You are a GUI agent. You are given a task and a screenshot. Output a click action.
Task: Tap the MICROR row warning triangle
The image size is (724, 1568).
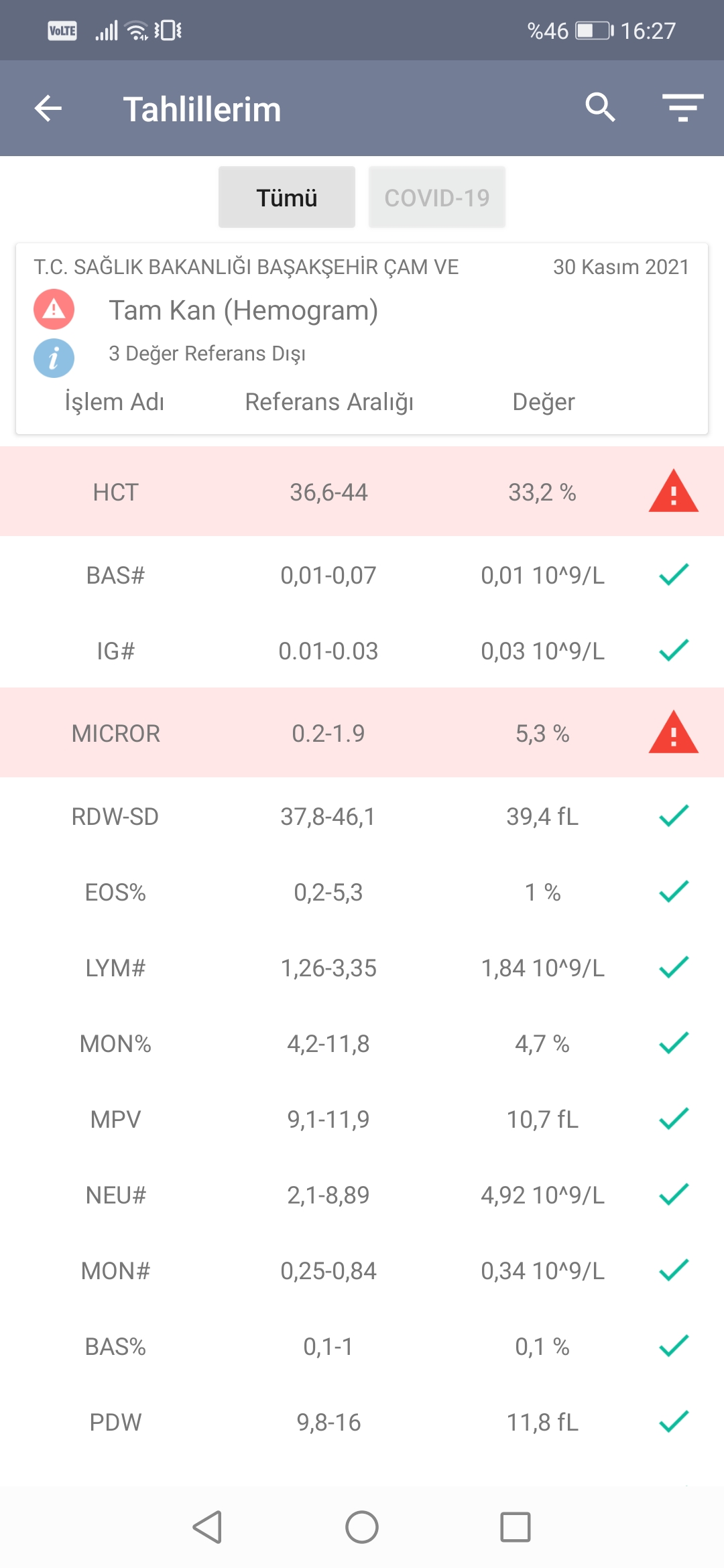coord(674,733)
